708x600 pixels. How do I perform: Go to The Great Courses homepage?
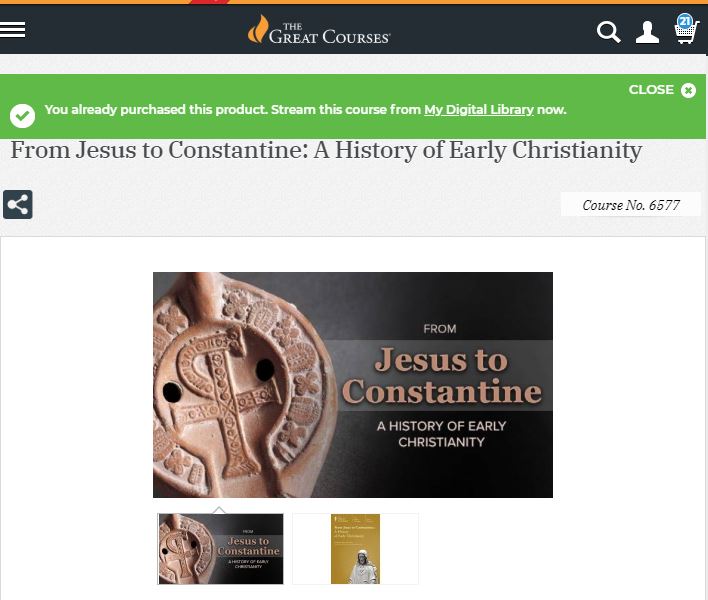[x=319, y=31]
